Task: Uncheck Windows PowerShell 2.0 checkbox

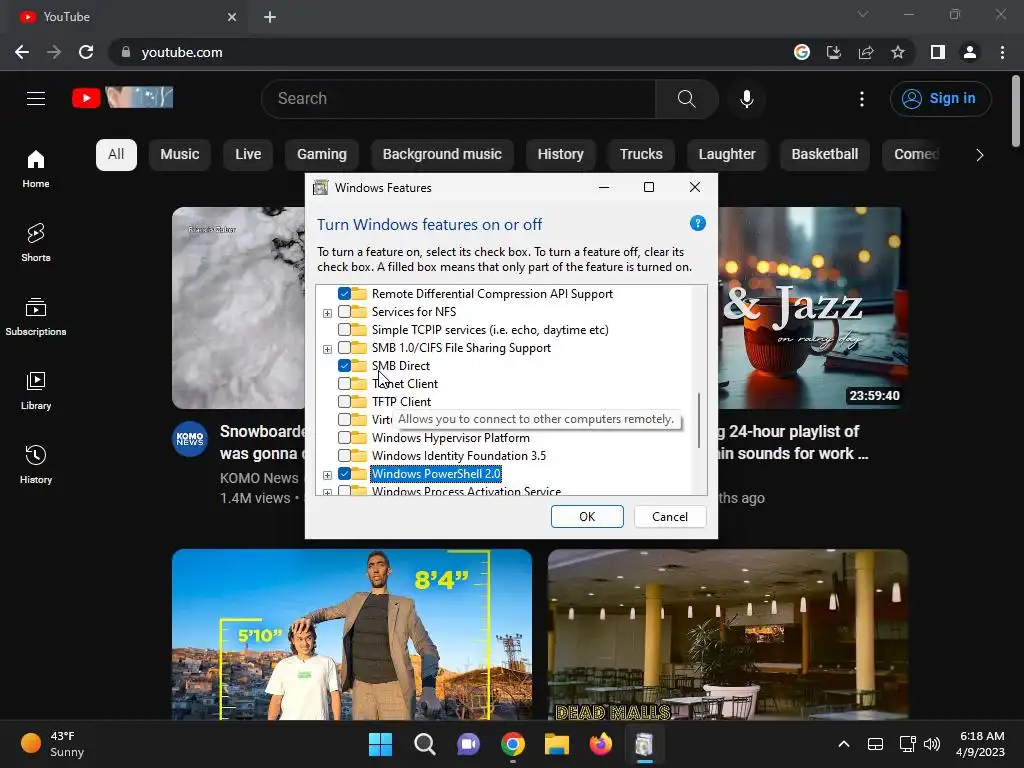Action: [x=344, y=473]
